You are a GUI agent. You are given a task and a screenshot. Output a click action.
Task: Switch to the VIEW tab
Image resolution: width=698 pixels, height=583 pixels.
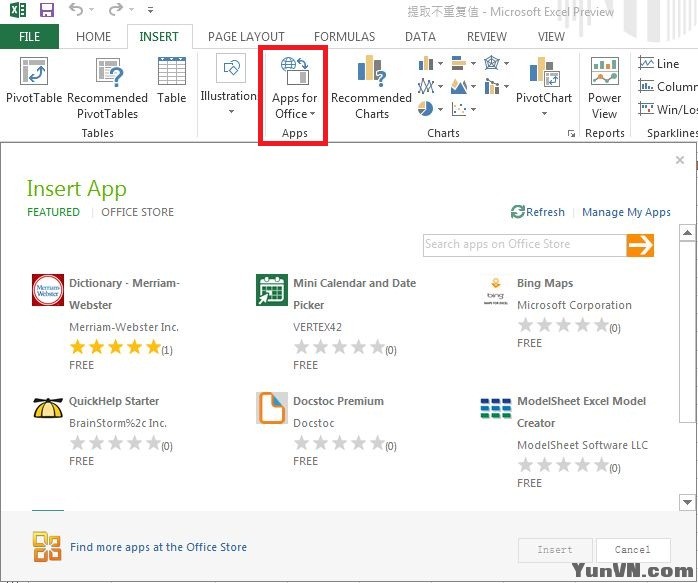[551, 36]
